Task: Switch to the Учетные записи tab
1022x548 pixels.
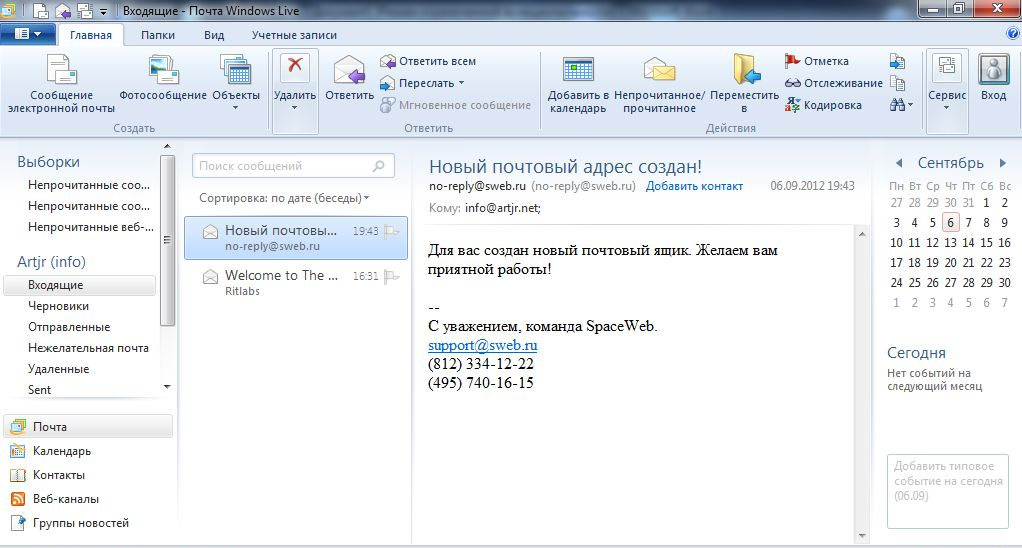Action: click(x=295, y=35)
